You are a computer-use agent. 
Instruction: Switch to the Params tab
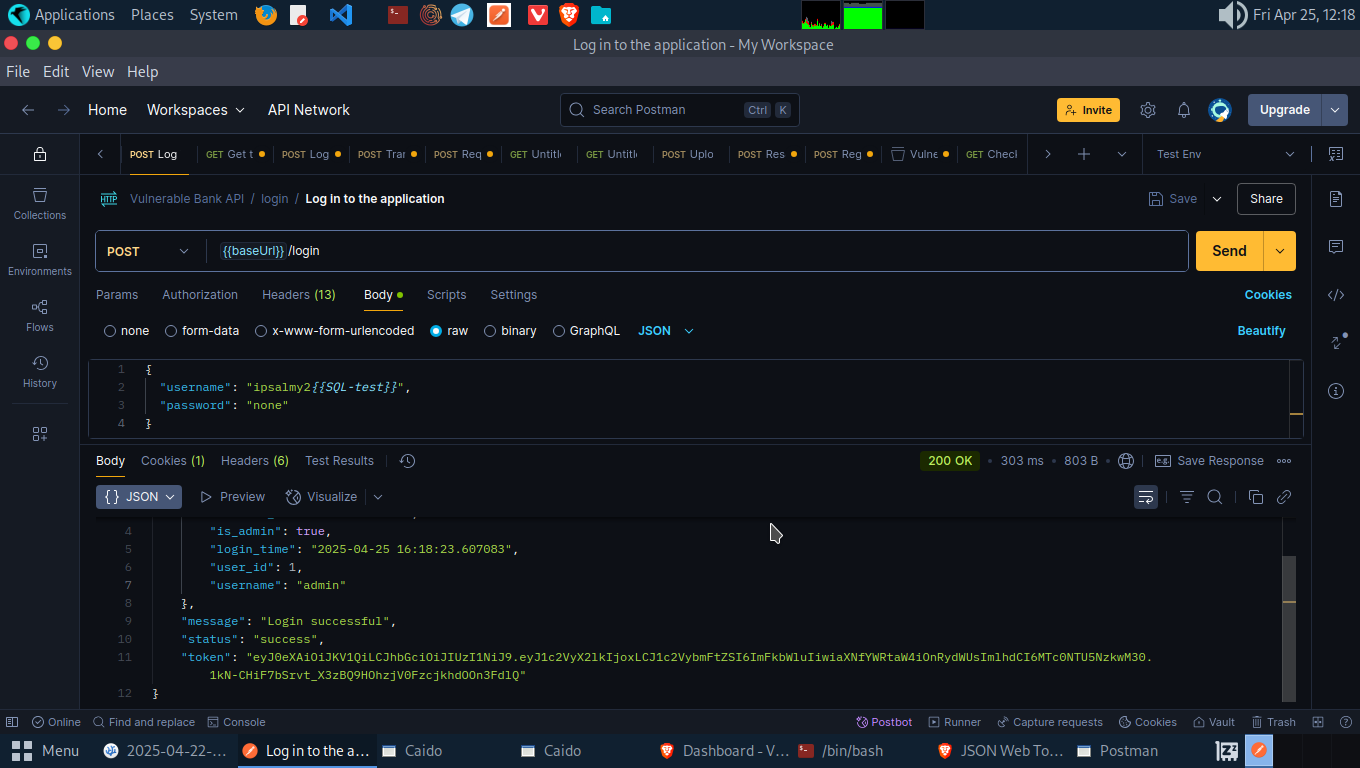point(117,295)
